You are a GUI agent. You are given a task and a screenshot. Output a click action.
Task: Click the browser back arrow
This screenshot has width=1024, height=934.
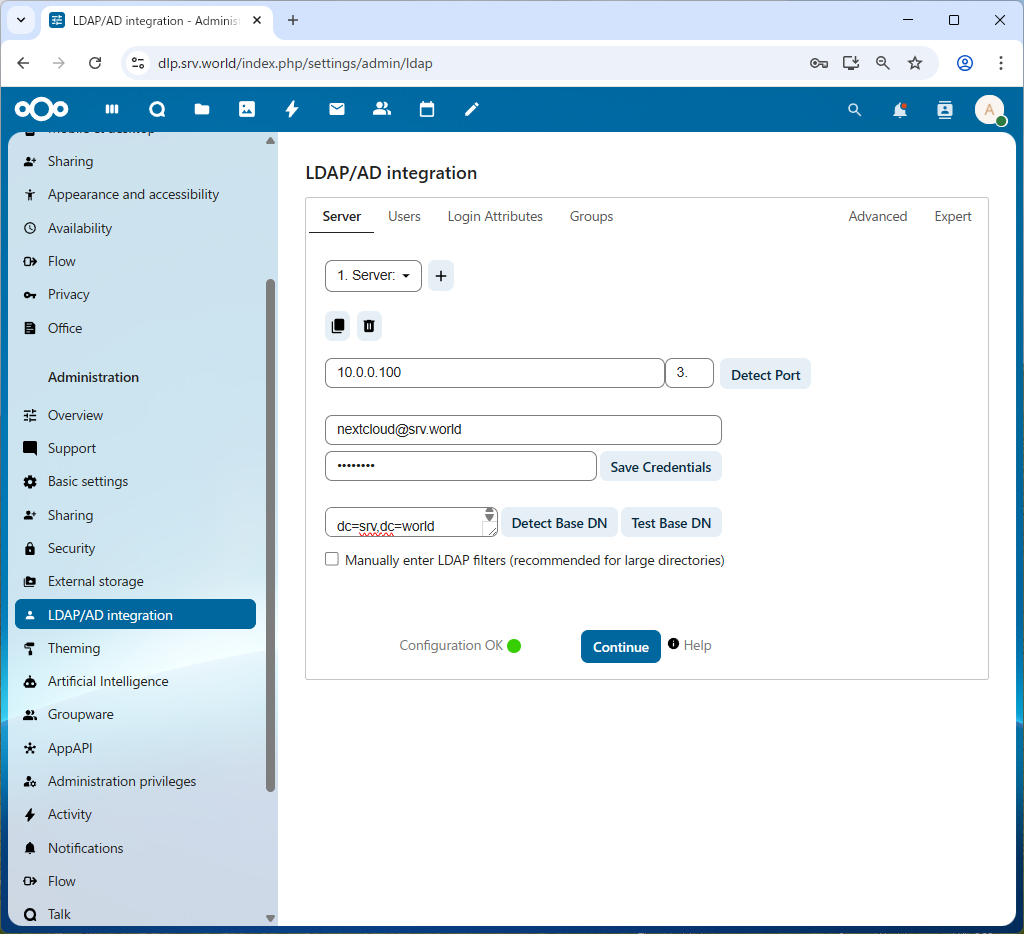coord(24,63)
